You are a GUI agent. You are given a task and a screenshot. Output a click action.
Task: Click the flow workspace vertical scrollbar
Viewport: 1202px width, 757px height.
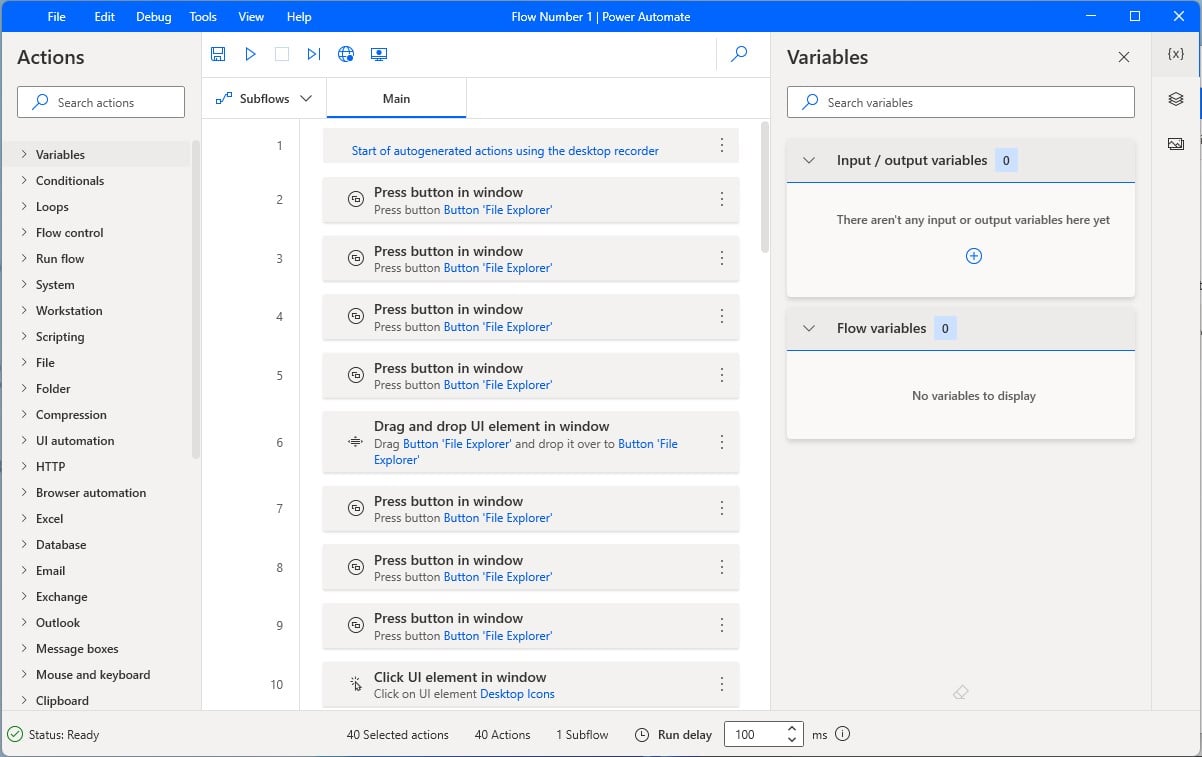tap(765, 186)
